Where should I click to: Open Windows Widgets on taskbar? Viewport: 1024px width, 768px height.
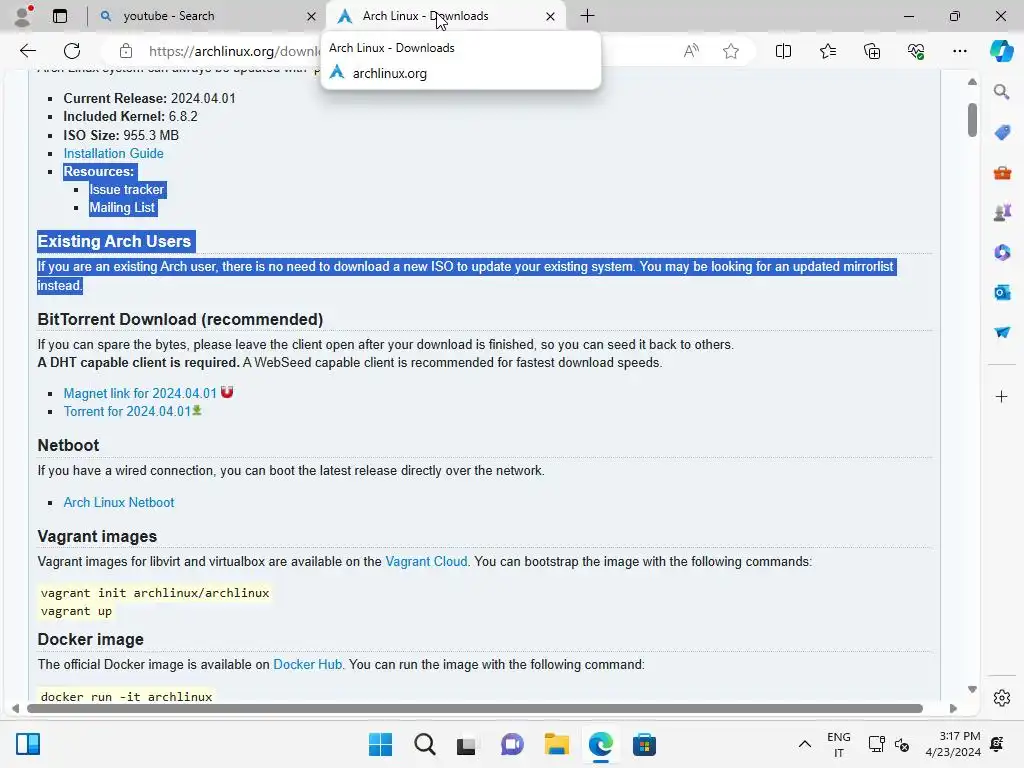point(28,744)
